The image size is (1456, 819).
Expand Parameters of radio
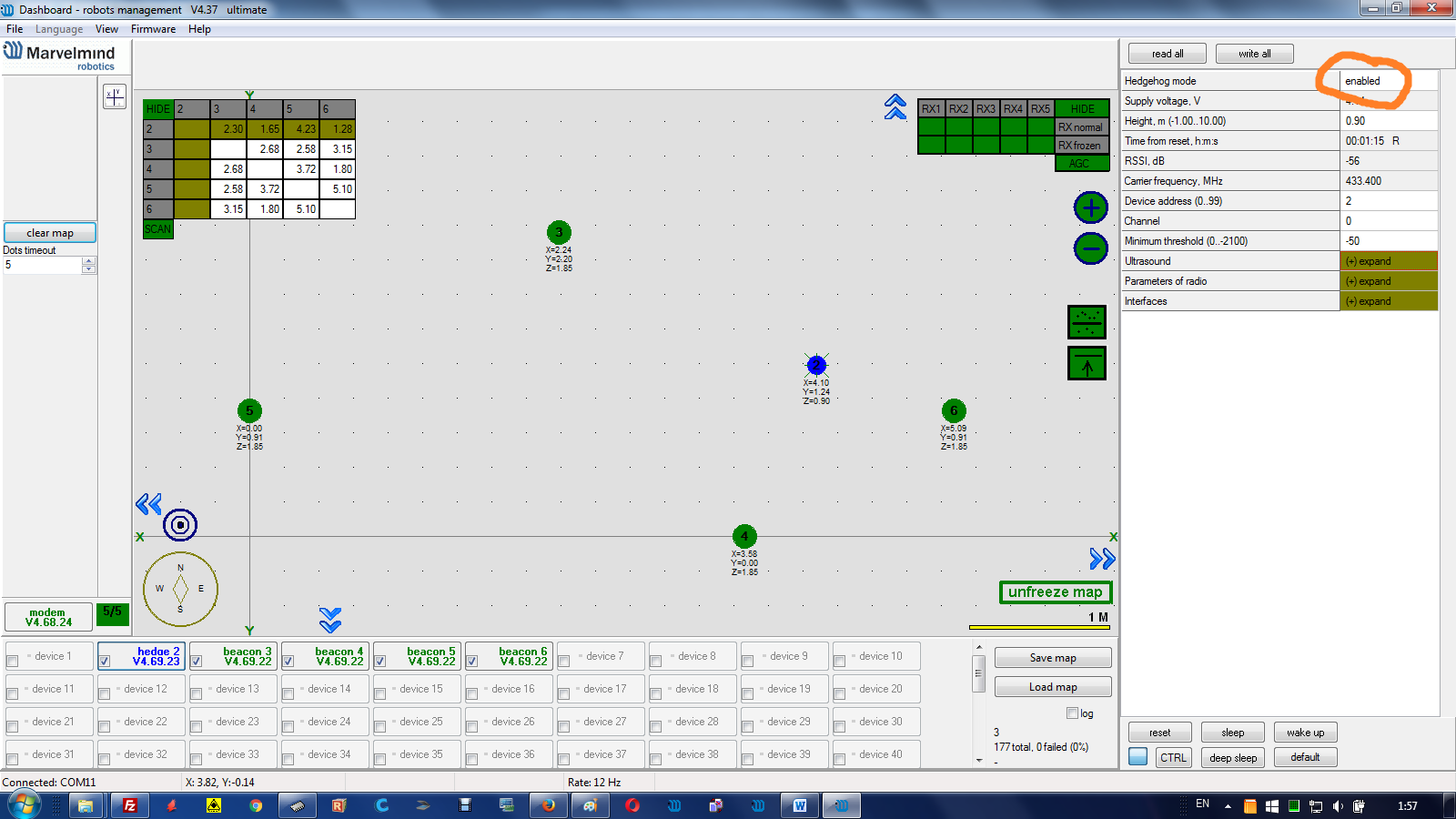point(1389,281)
